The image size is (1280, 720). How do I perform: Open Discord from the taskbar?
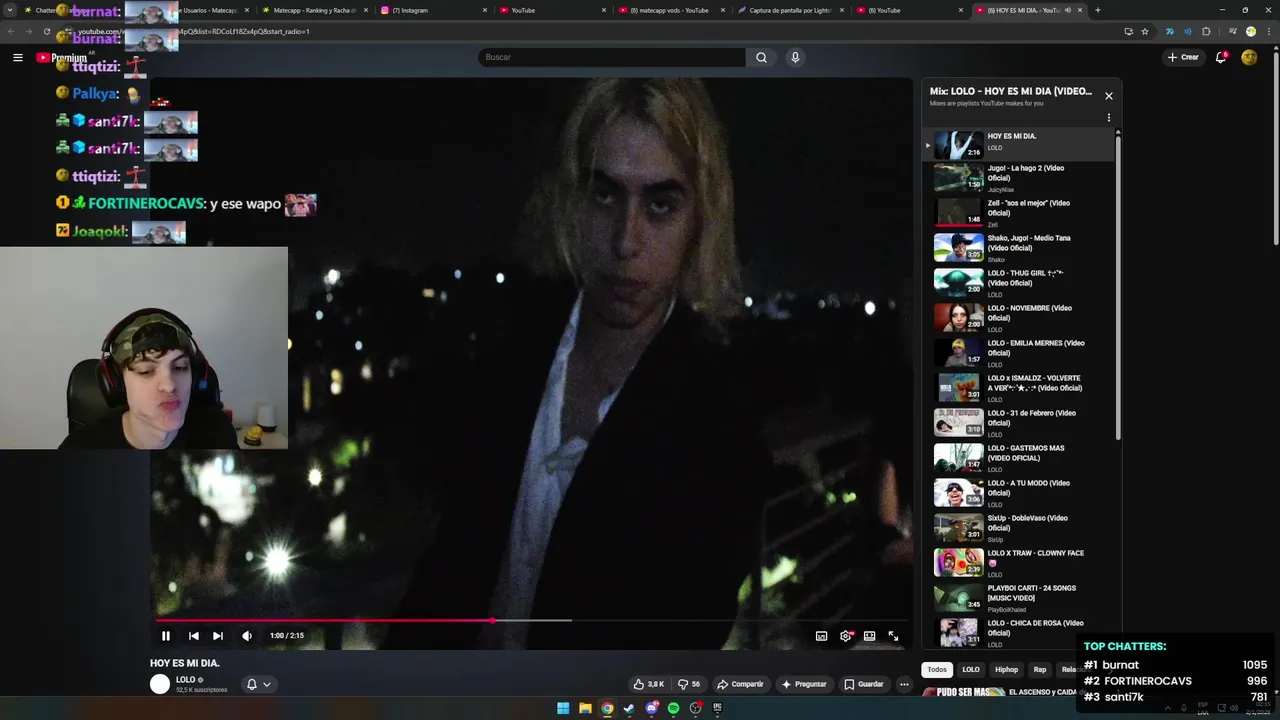point(651,708)
